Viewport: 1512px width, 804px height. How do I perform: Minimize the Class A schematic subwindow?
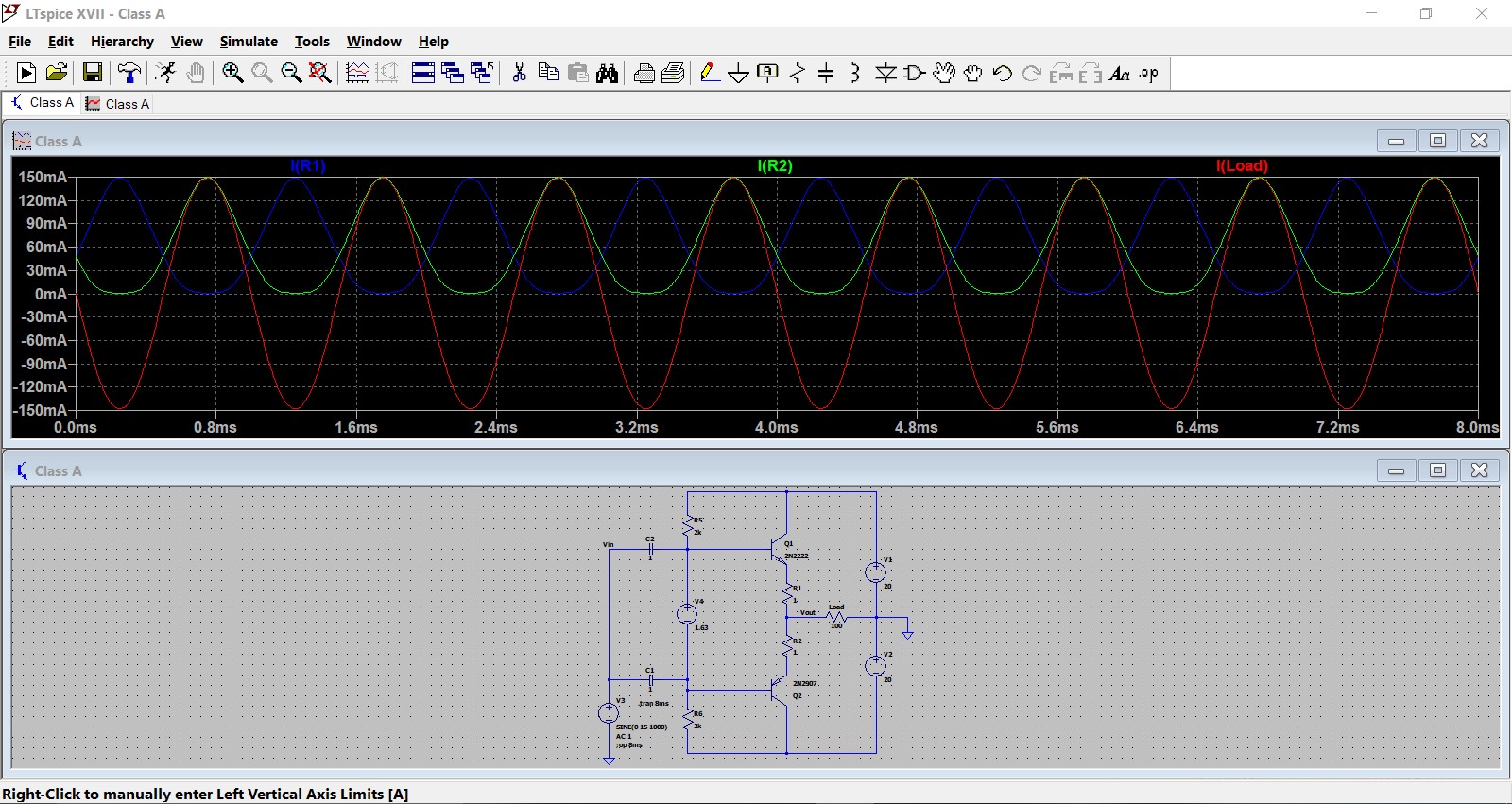pyautogui.click(x=1396, y=470)
